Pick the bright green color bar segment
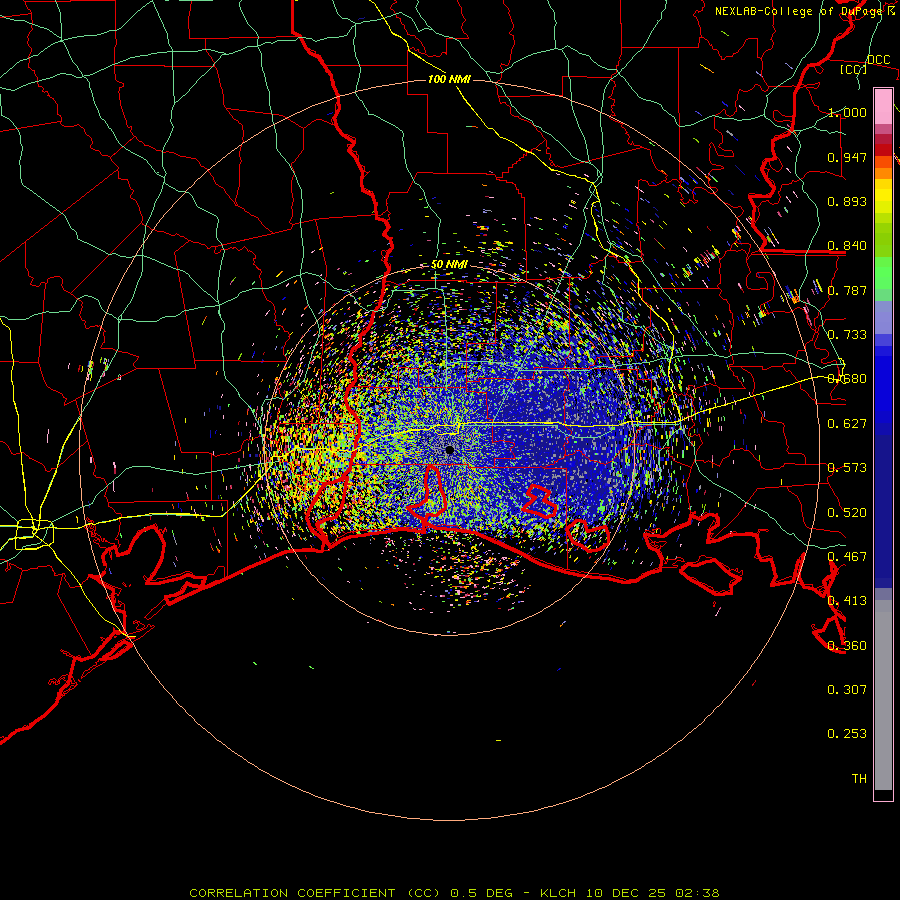 click(x=883, y=273)
